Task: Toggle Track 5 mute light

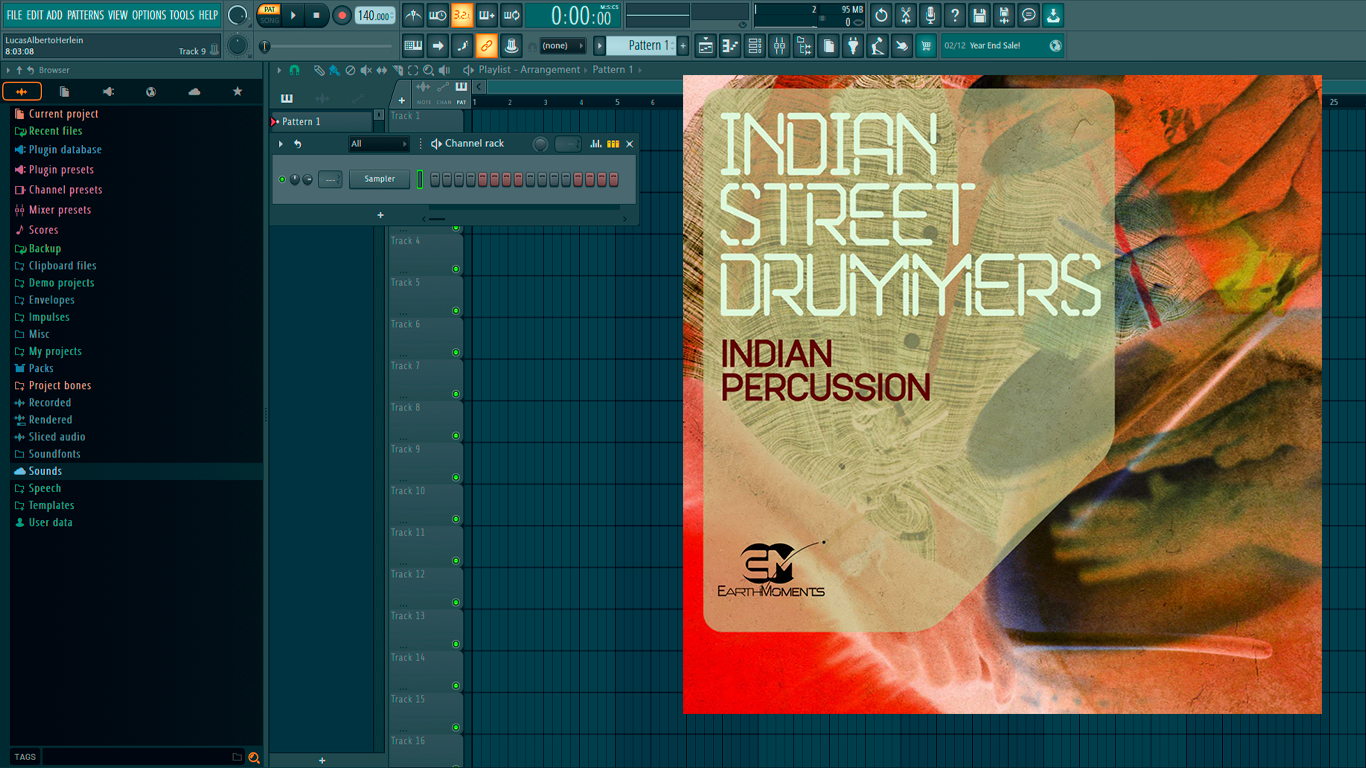Action: [x=456, y=310]
